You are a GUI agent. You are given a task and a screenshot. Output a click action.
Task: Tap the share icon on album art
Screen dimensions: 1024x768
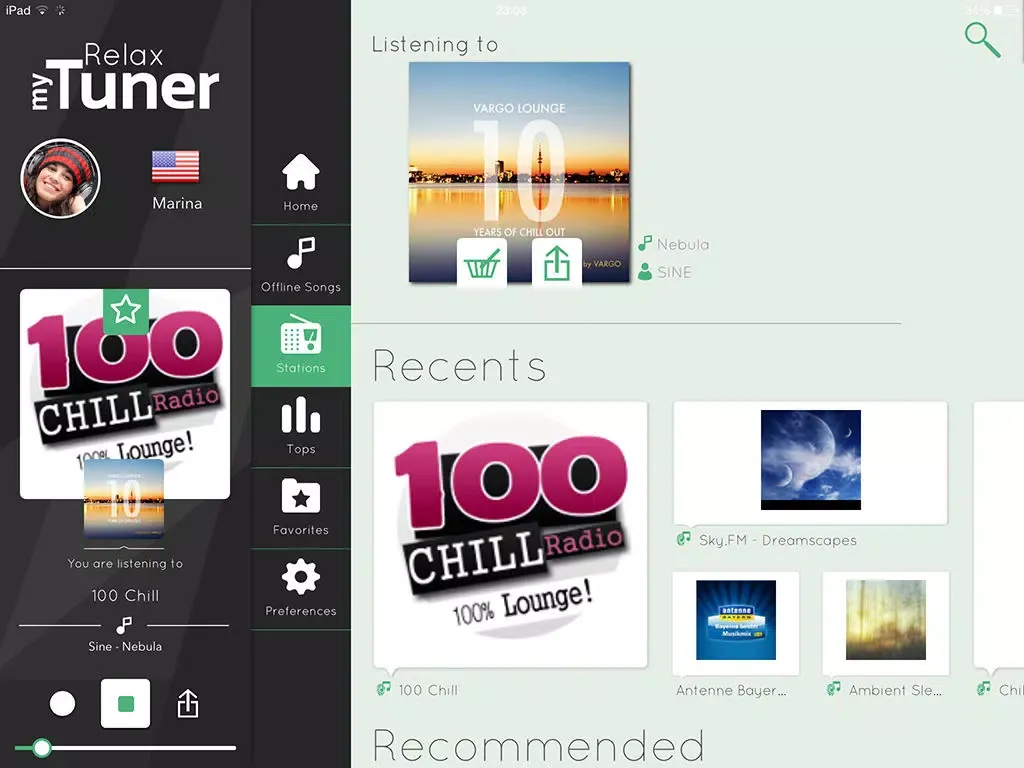556,263
